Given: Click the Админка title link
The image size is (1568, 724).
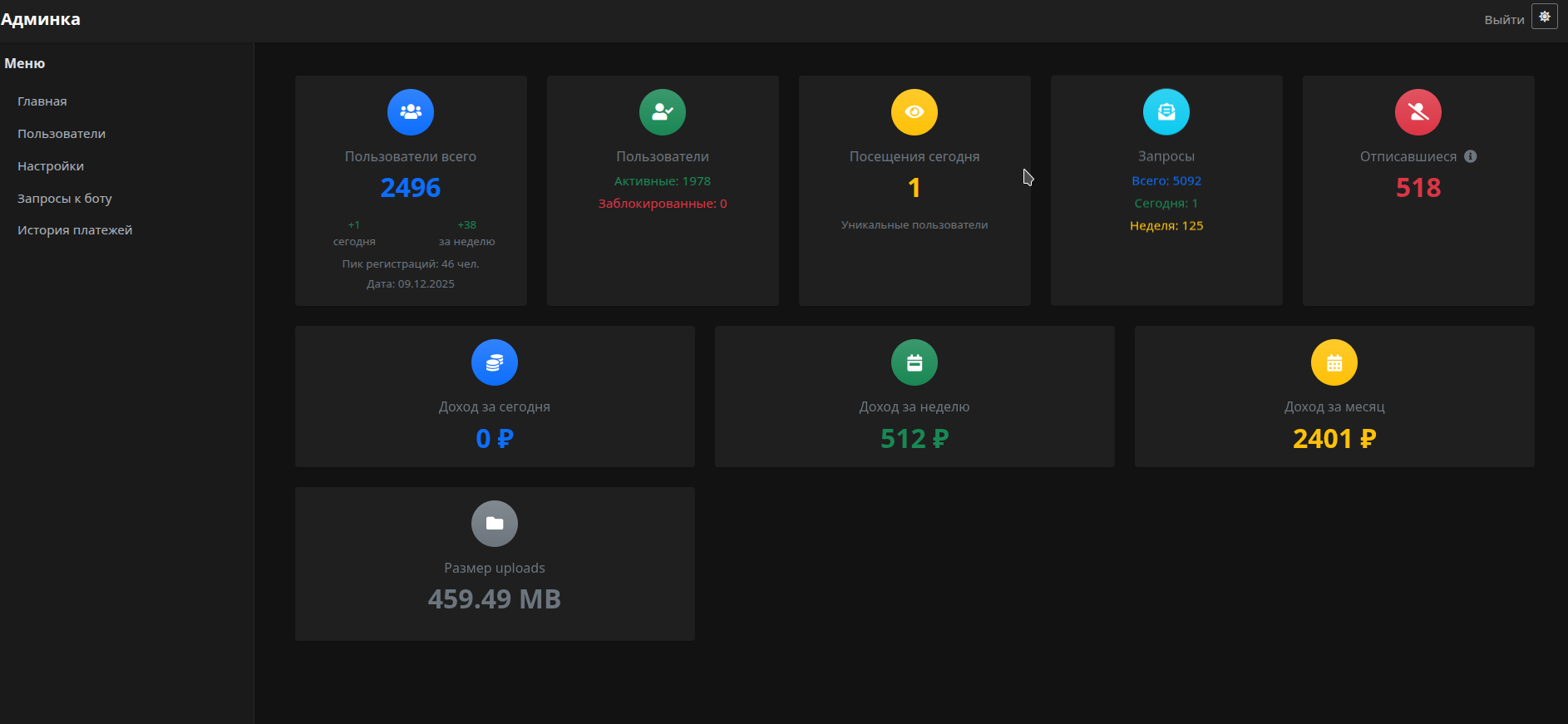Looking at the screenshot, I should coord(41,19).
